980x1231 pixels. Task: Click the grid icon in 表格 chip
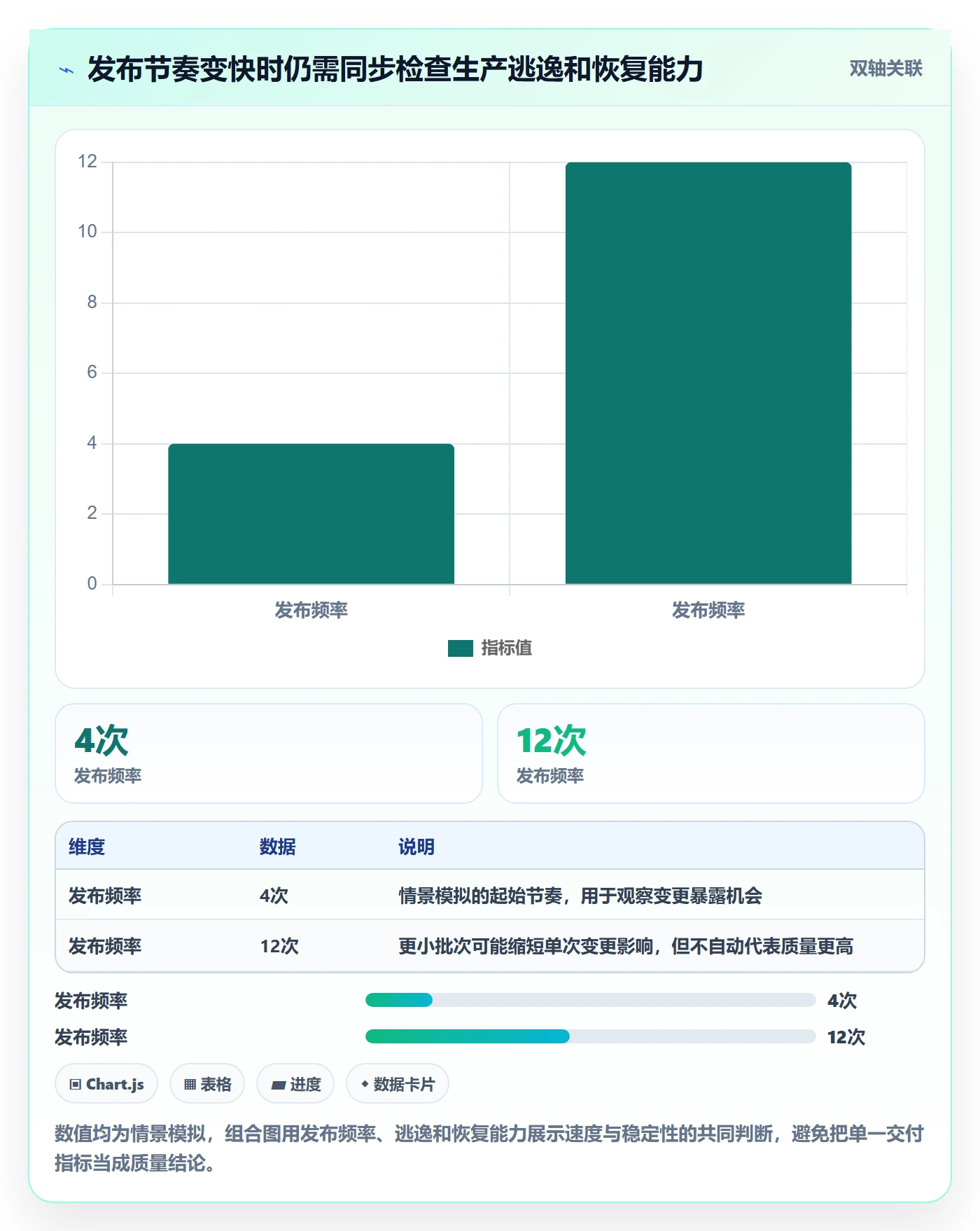[x=190, y=1085]
